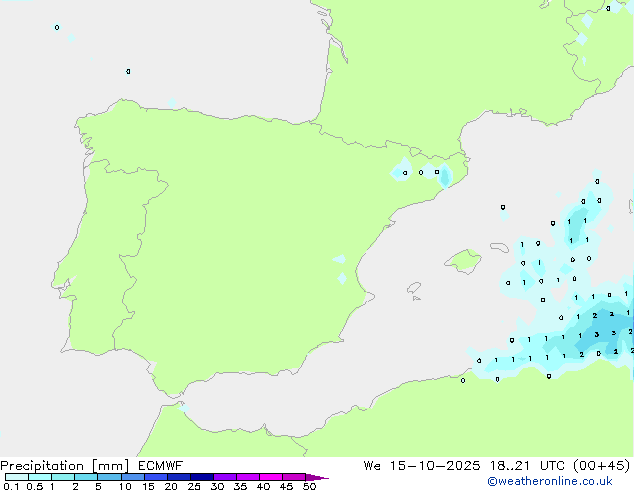Viewport: 634px width, 490px height.
Task: Click the 'ECMWF' model label
Action: point(161,466)
